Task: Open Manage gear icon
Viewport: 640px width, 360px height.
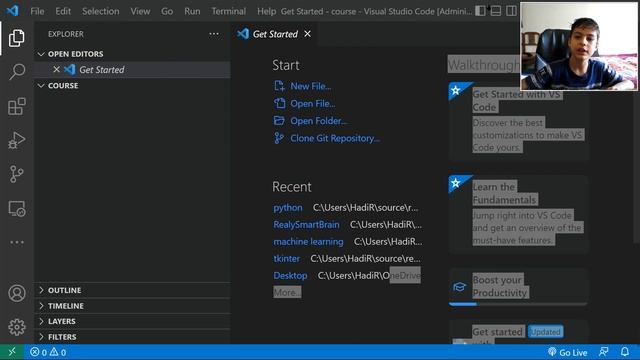Action: tap(16, 327)
